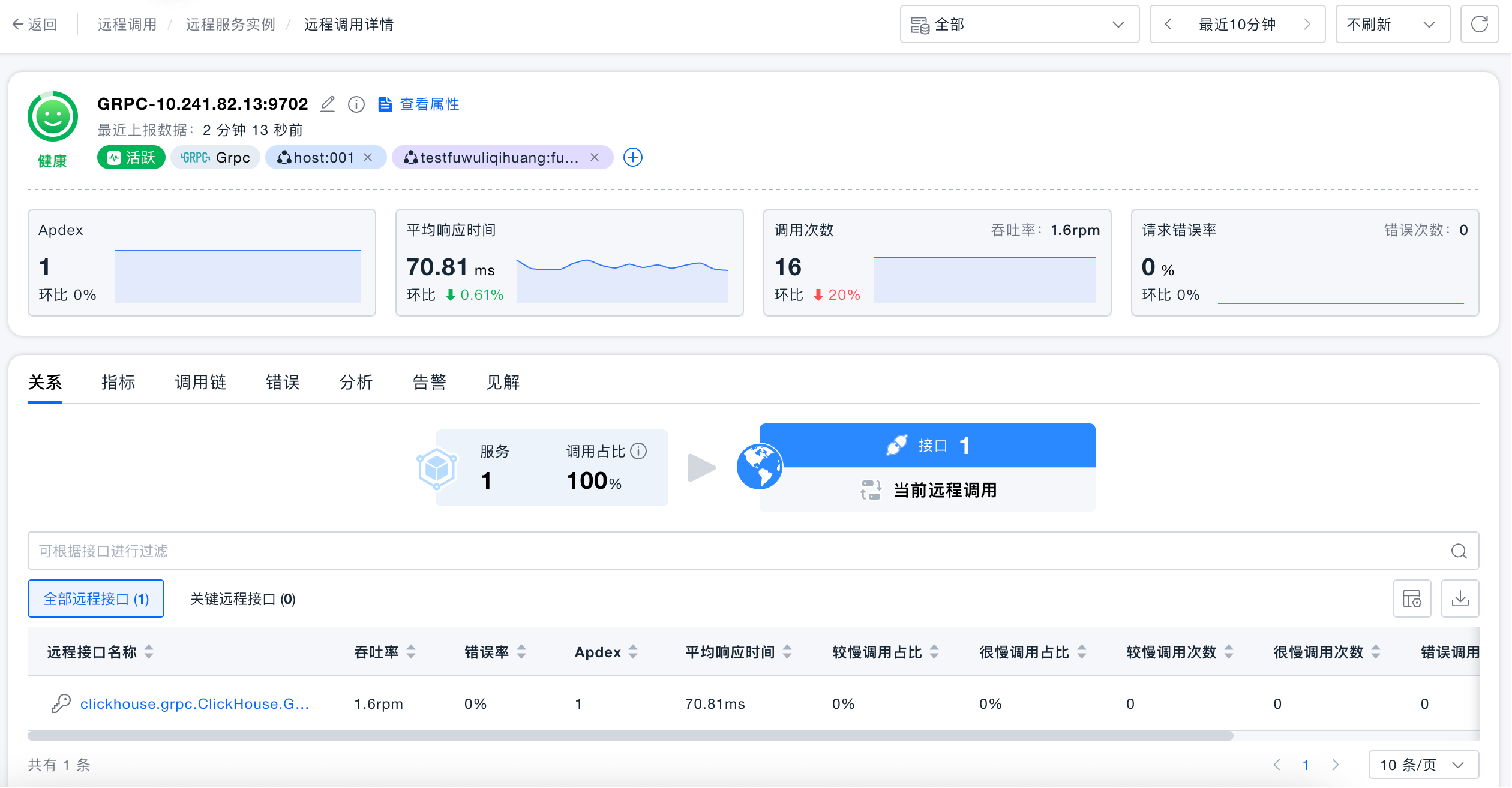Viewport: 1512px width, 788px height.
Task: Click the 70.81ms cell in table
Action: [715, 703]
